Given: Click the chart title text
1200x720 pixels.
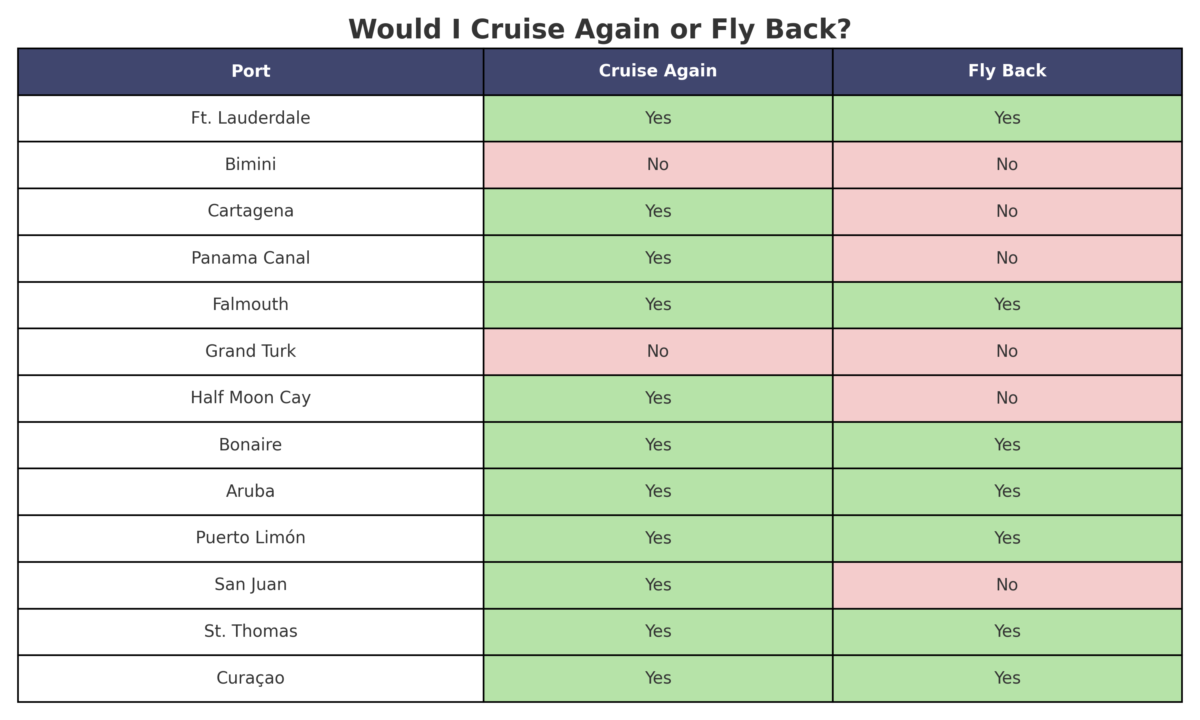Looking at the screenshot, I should coord(599,29).
